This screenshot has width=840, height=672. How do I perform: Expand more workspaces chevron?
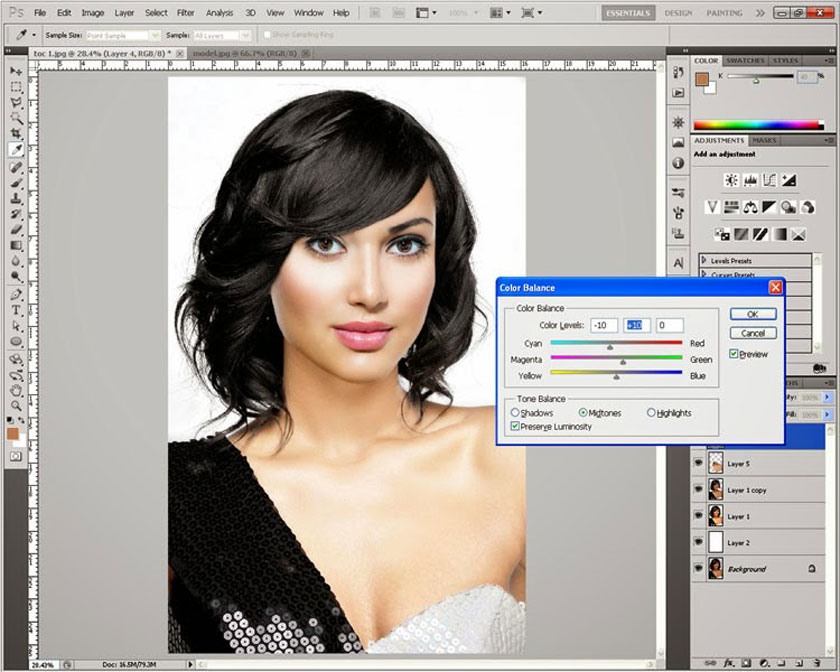point(760,13)
